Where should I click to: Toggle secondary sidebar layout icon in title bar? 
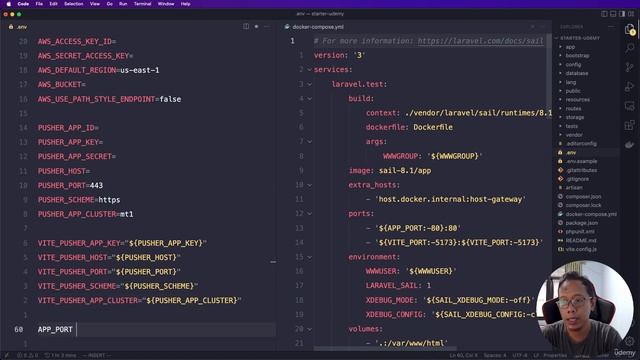(x=622, y=14)
